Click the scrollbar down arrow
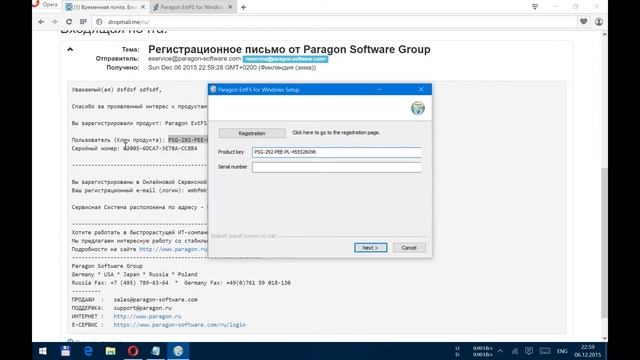This screenshot has width=640, height=360. pos(604,338)
